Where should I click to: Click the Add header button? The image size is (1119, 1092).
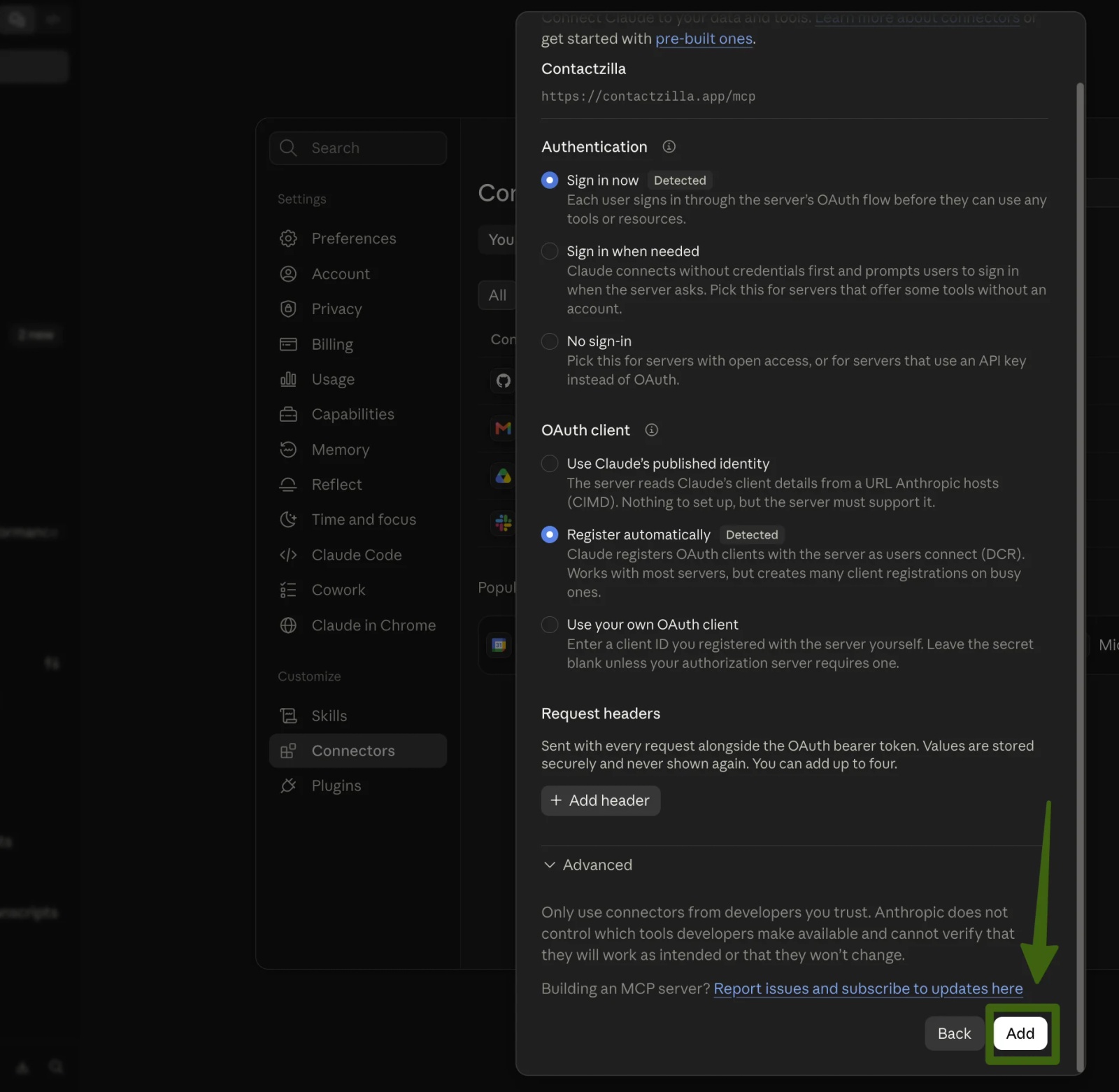[601, 800]
